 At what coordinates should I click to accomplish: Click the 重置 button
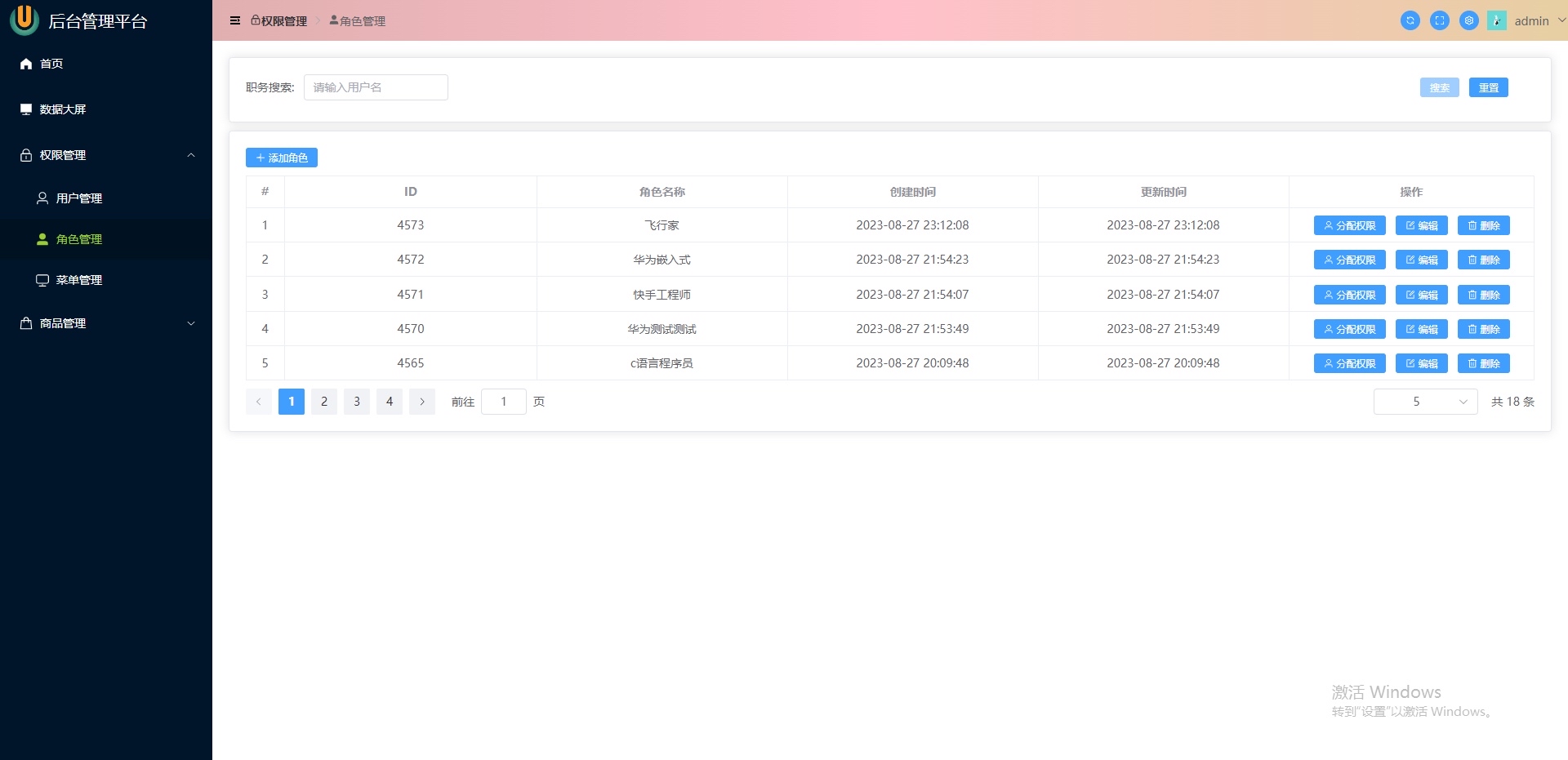(x=1489, y=87)
